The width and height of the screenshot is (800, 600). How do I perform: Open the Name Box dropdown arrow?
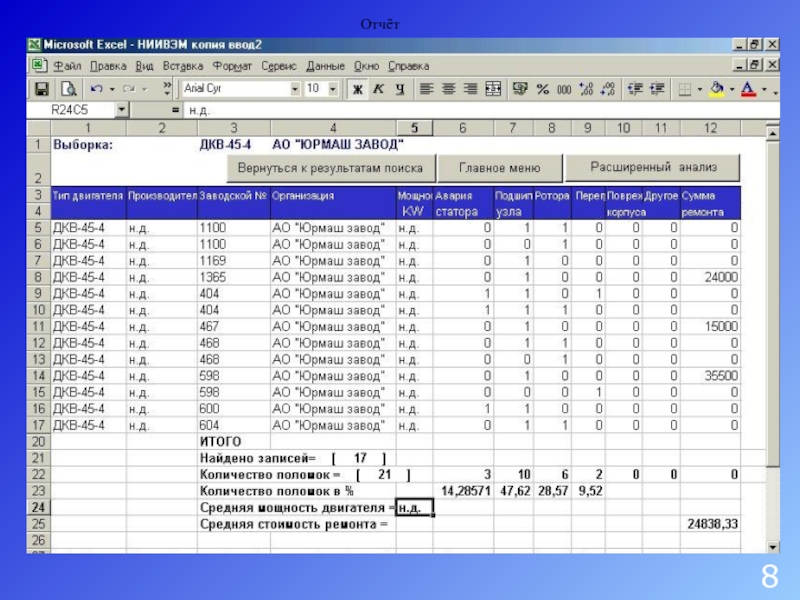pos(122,109)
